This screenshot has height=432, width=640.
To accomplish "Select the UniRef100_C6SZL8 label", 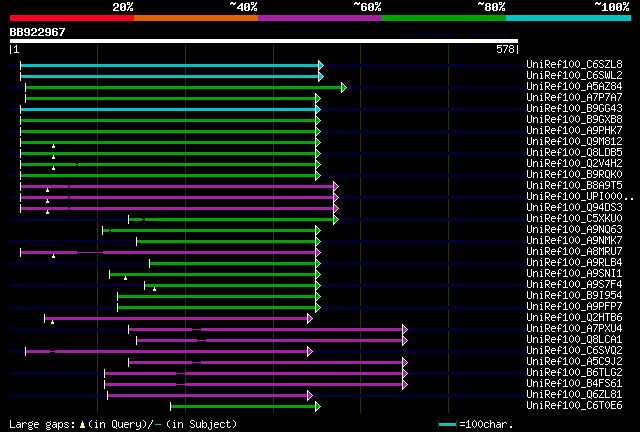I will point(574,64).
